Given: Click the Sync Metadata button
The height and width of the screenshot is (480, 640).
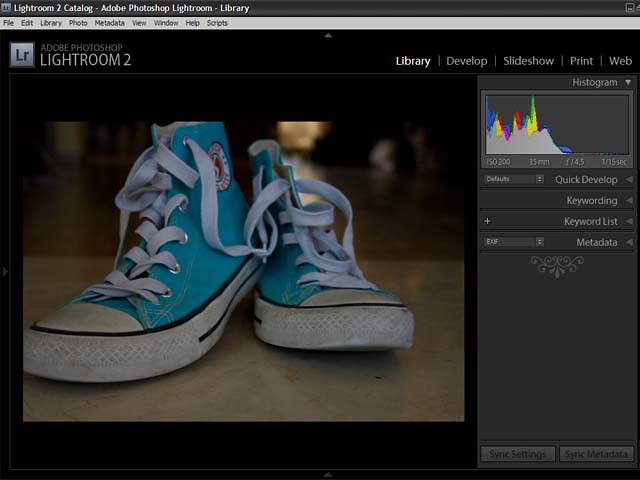Looking at the screenshot, I should 596,454.
